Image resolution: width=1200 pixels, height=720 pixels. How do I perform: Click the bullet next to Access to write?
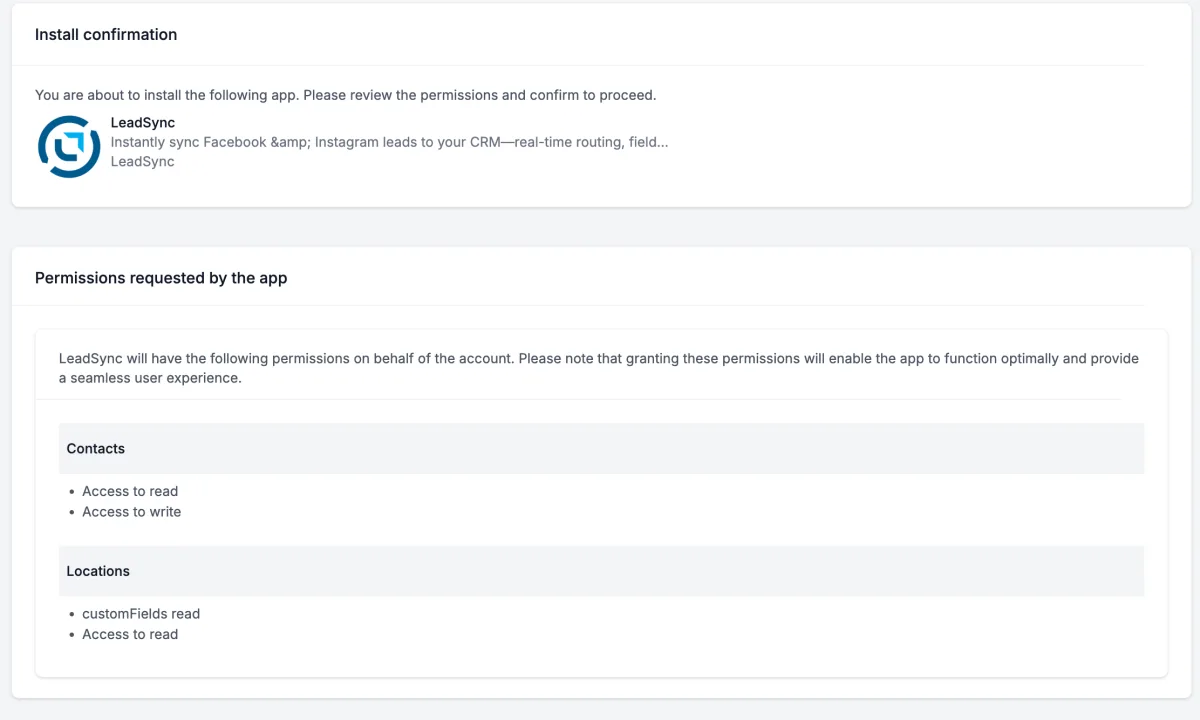click(x=72, y=512)
